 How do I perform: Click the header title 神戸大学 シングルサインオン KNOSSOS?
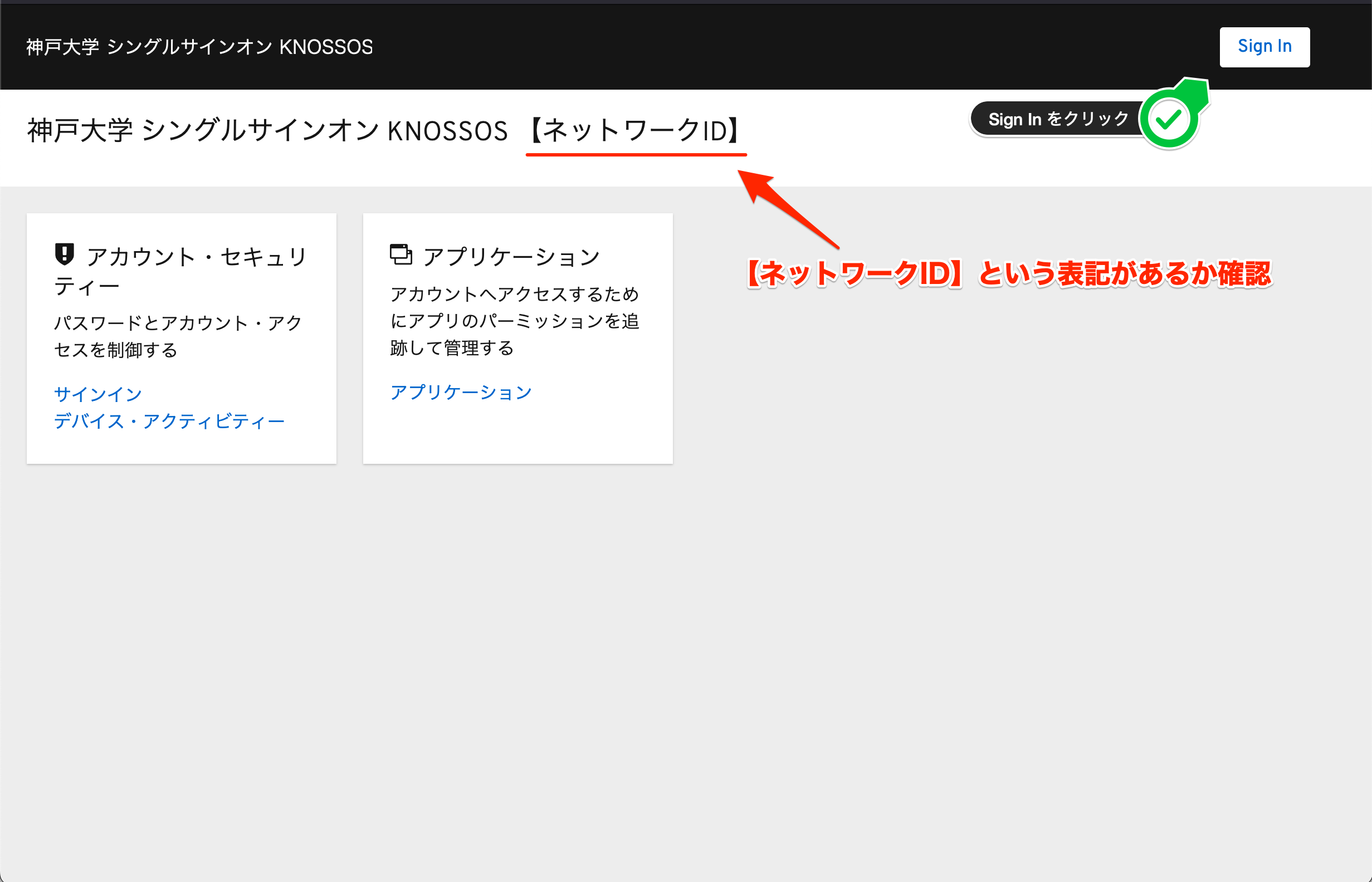click(199, 47)
